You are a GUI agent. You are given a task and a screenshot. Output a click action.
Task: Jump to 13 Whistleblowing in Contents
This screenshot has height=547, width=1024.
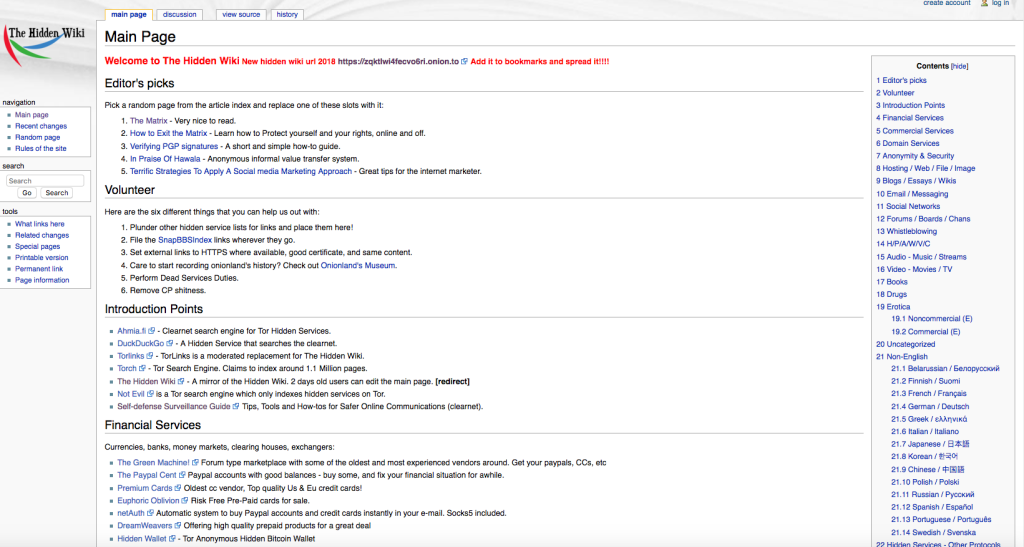(x=906, y=231)
